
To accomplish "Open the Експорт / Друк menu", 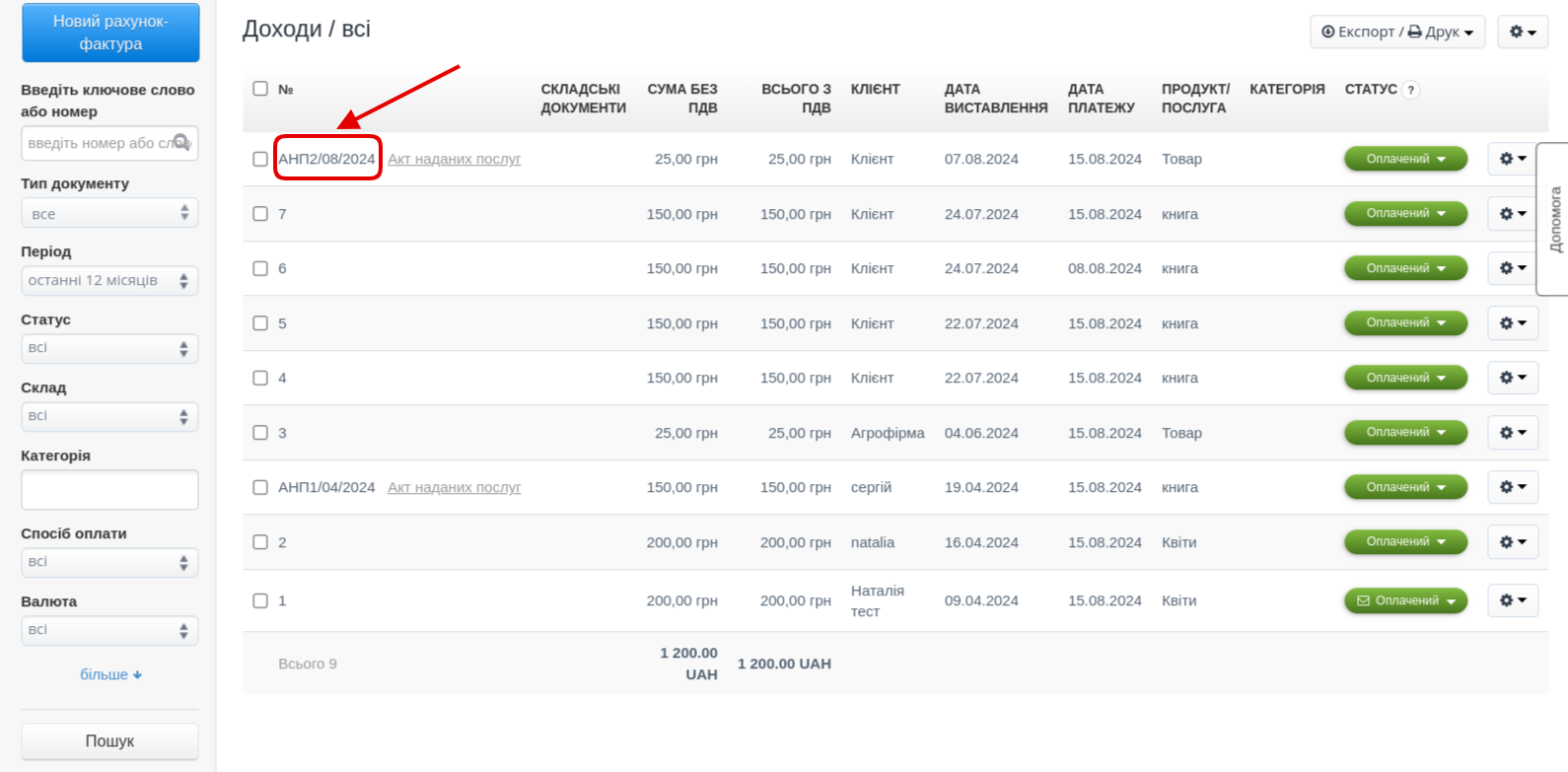I will click(1396, 32).
